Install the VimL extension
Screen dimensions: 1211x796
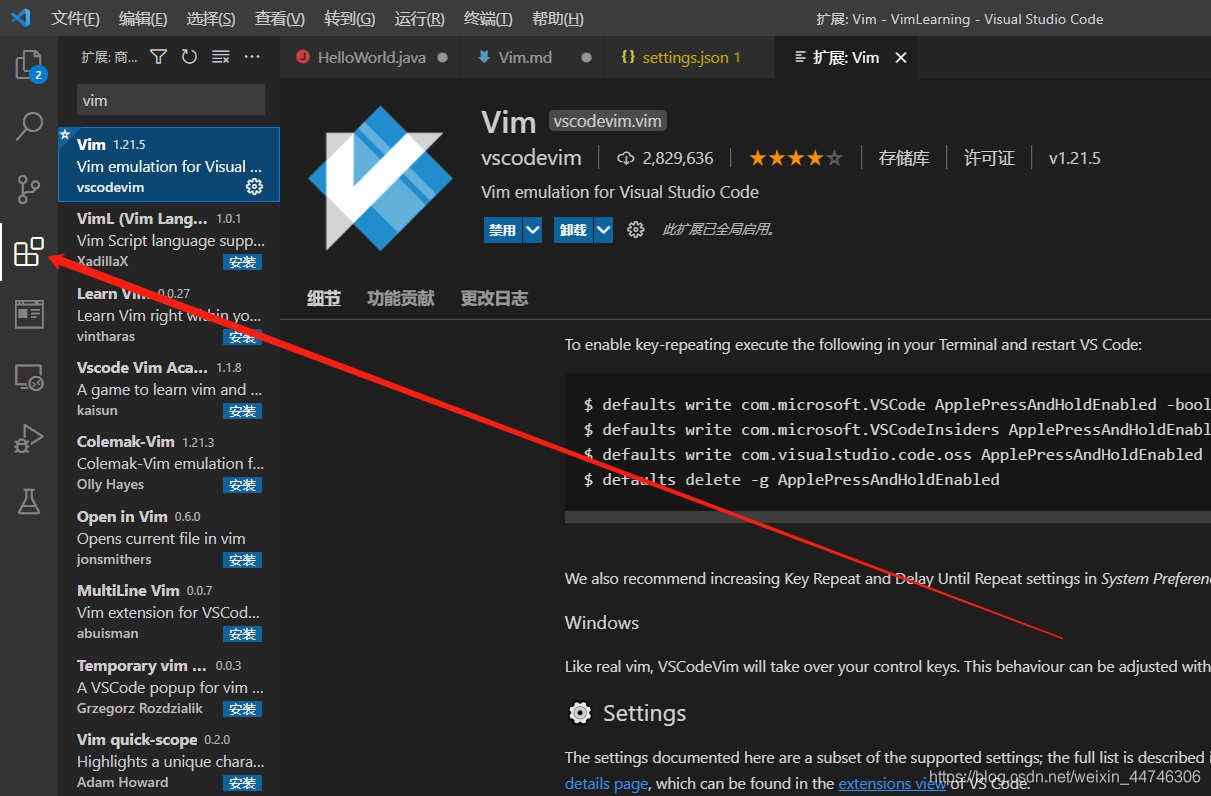pyautogui.click(x=242, y=261)
